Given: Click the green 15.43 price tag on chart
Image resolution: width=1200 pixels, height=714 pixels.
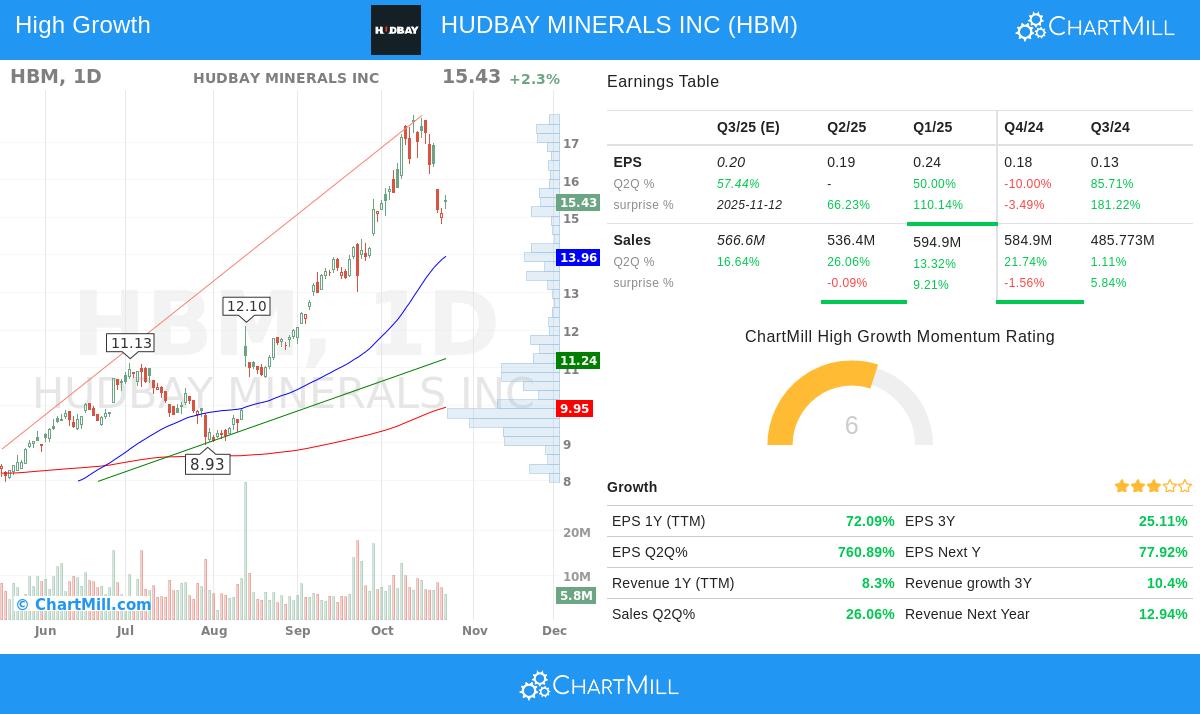Looking at the screenshot, I should coord(575,202).
